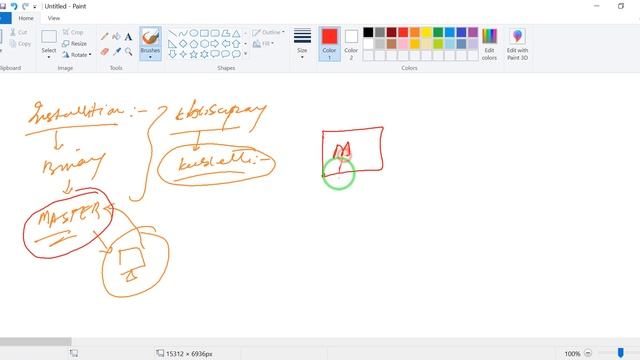Pick the Hexagon shape
The image size is (640, 360).
click(204, 44)
